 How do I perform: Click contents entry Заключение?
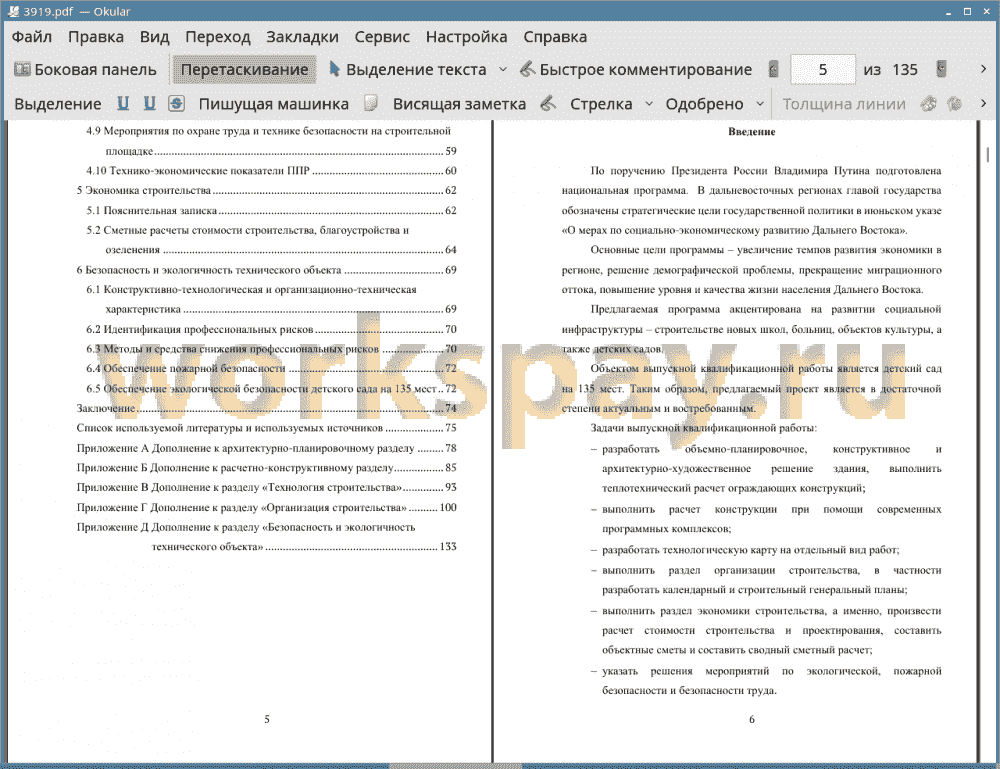[x=267, y=408]
